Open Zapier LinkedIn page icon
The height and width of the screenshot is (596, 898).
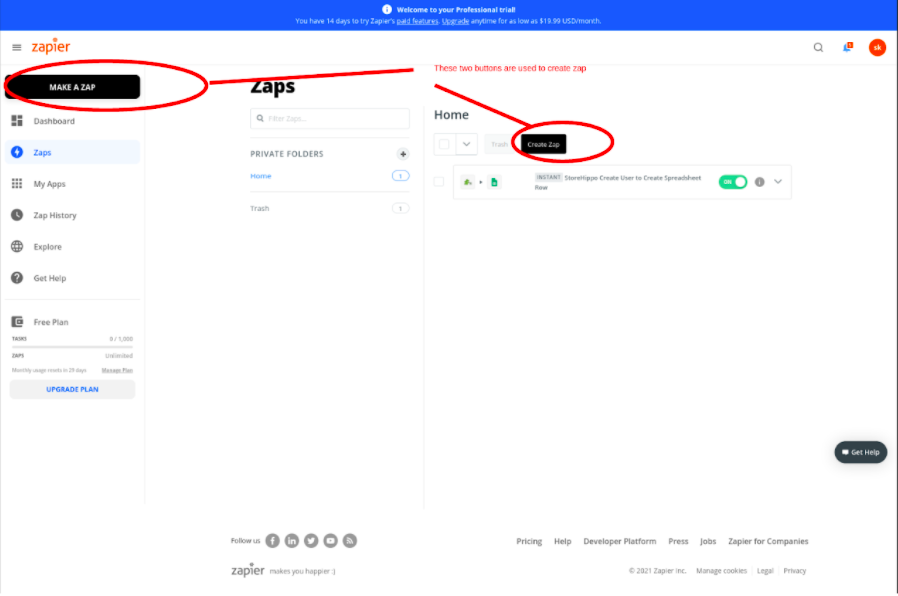pyautogui.click(x=292, y=541)
